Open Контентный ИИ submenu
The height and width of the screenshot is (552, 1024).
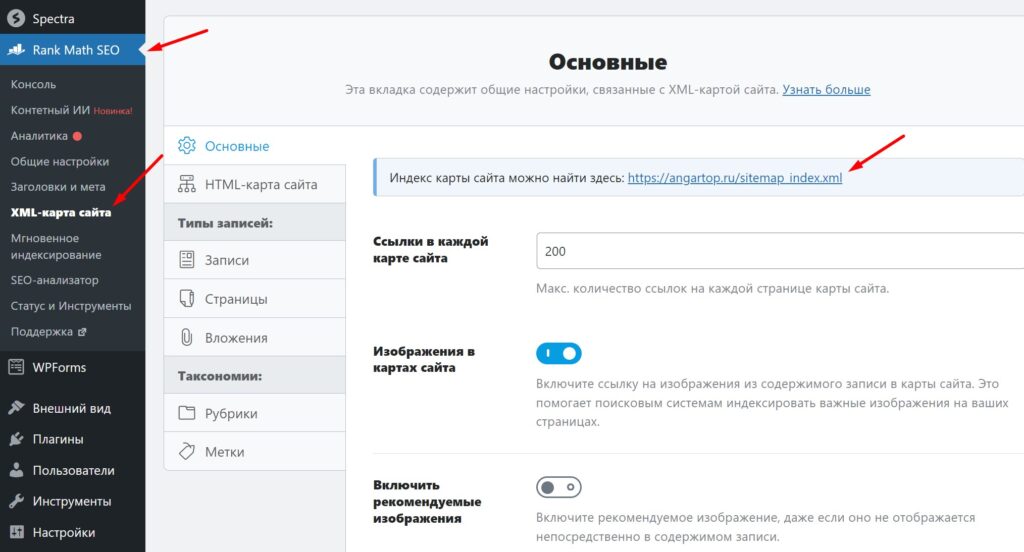coord(50,110)
